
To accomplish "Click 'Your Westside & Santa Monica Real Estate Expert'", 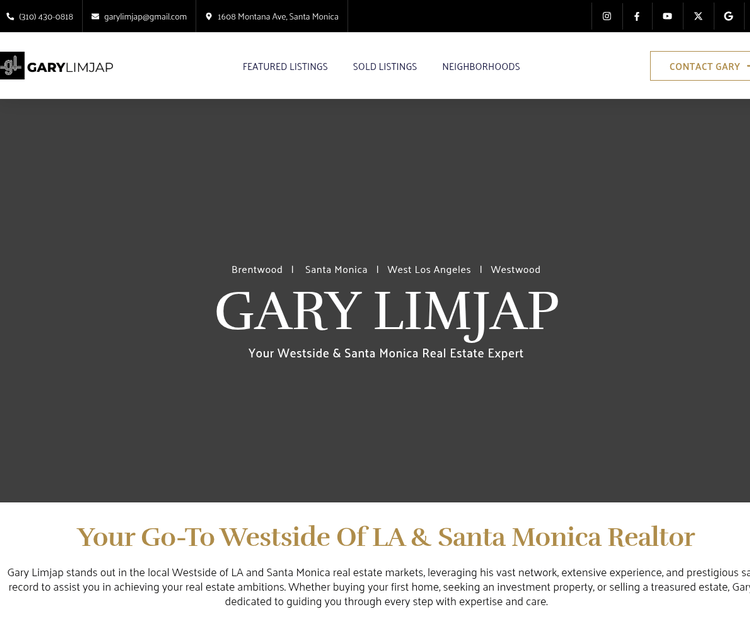I will 386,353.
